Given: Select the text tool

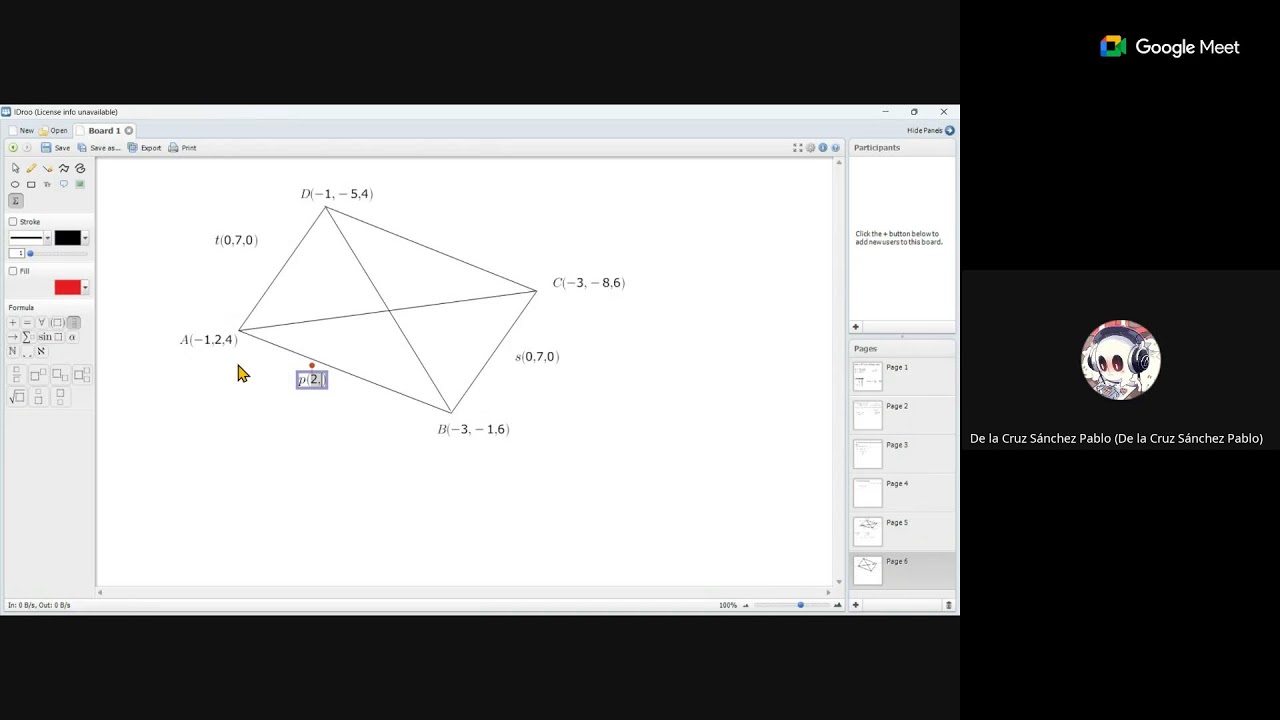Looking at the screenshot, I should [x=47, y=184].
